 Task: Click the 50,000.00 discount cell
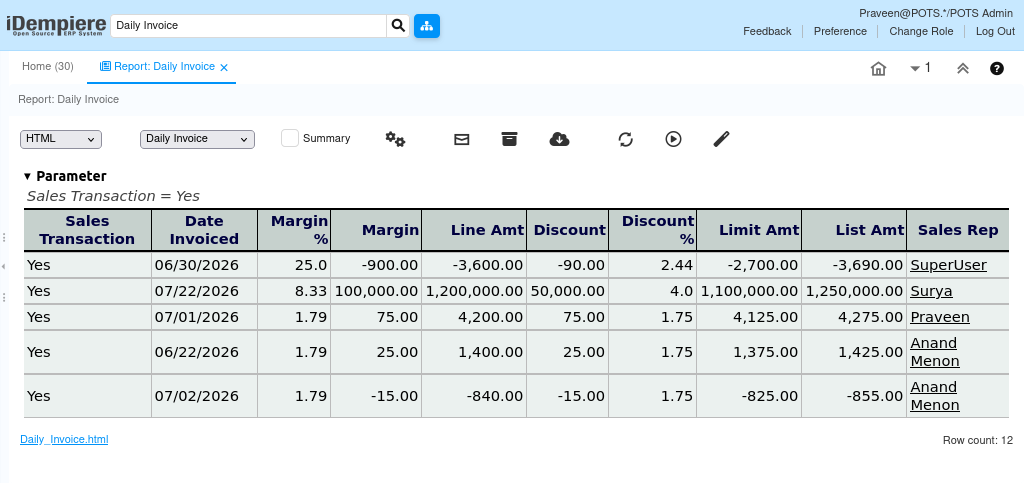568,291
